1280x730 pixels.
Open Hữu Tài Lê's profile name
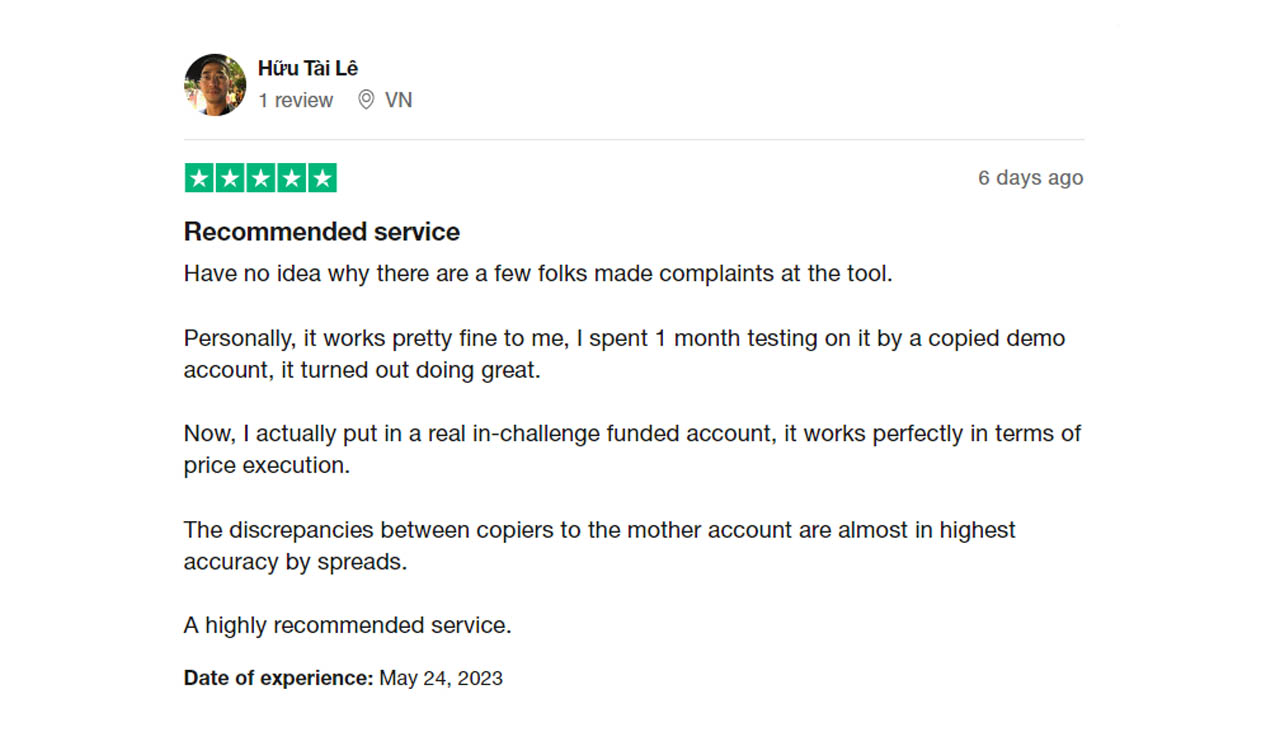[x=308, y=68]
